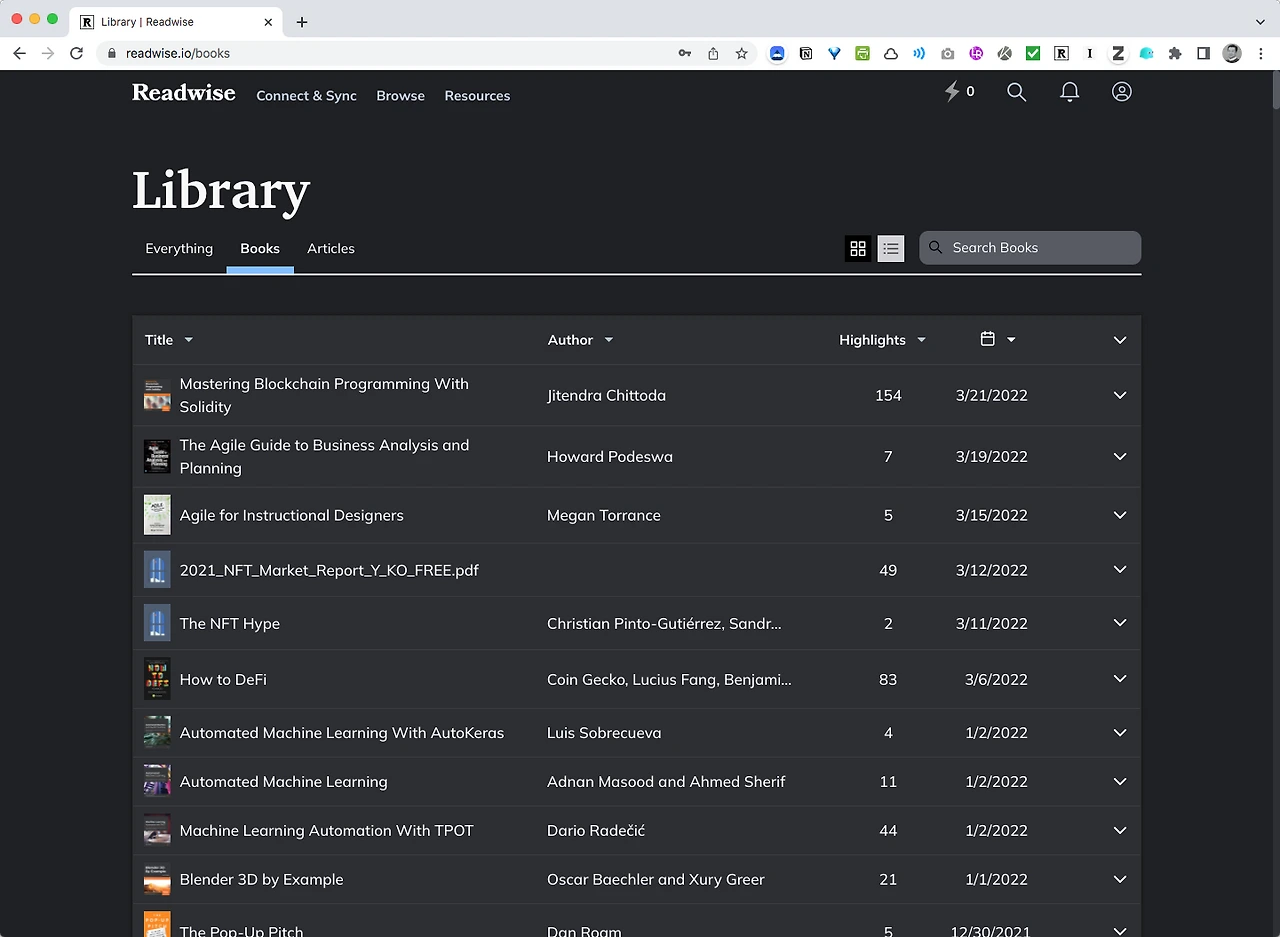Image resolution: width=1280 pixels, height=937 pixels.
Task: Open the search magnifier icon in header
Action: (1016, 92)
